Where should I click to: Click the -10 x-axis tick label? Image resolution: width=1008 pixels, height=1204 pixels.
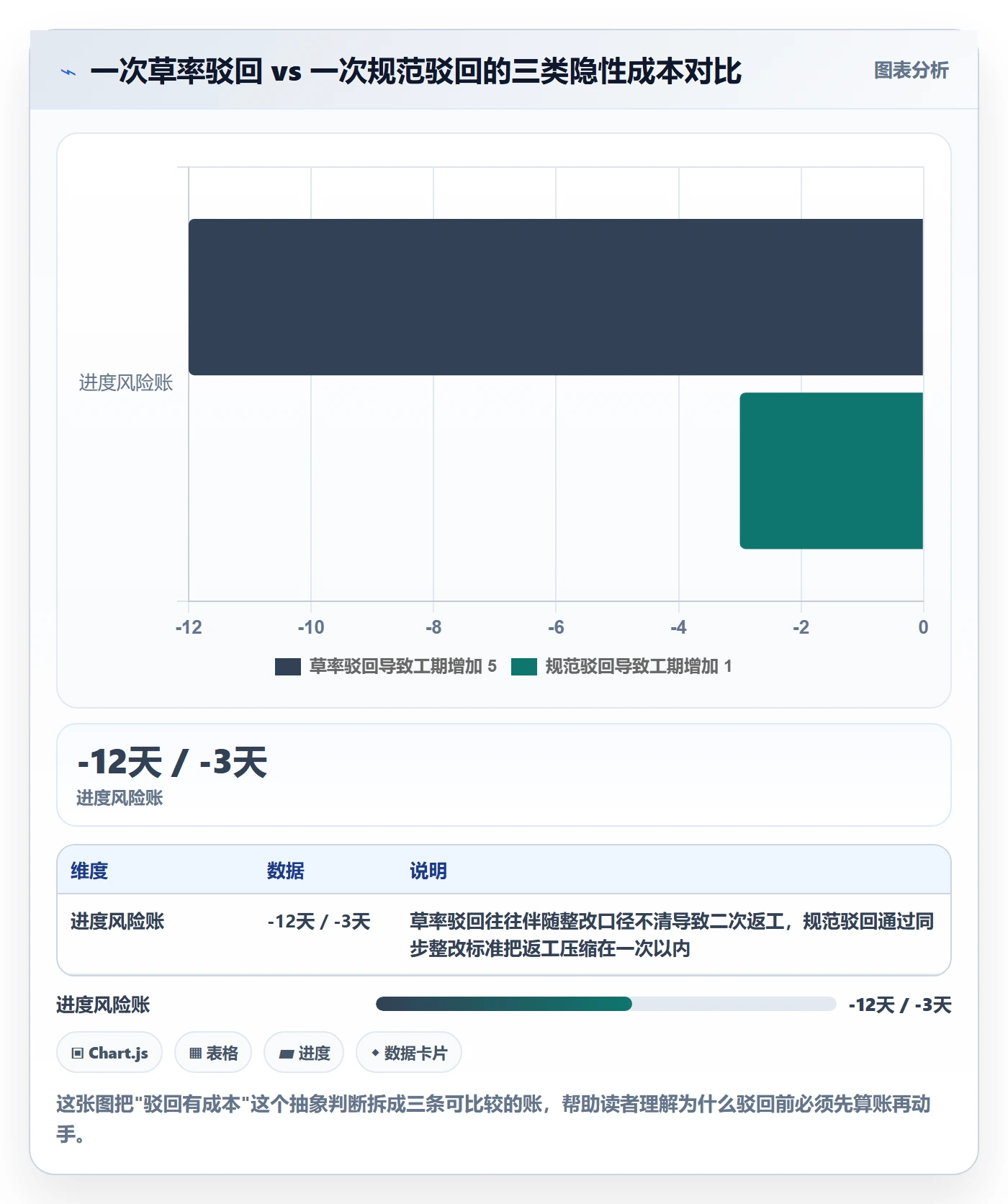click(311, 627)
